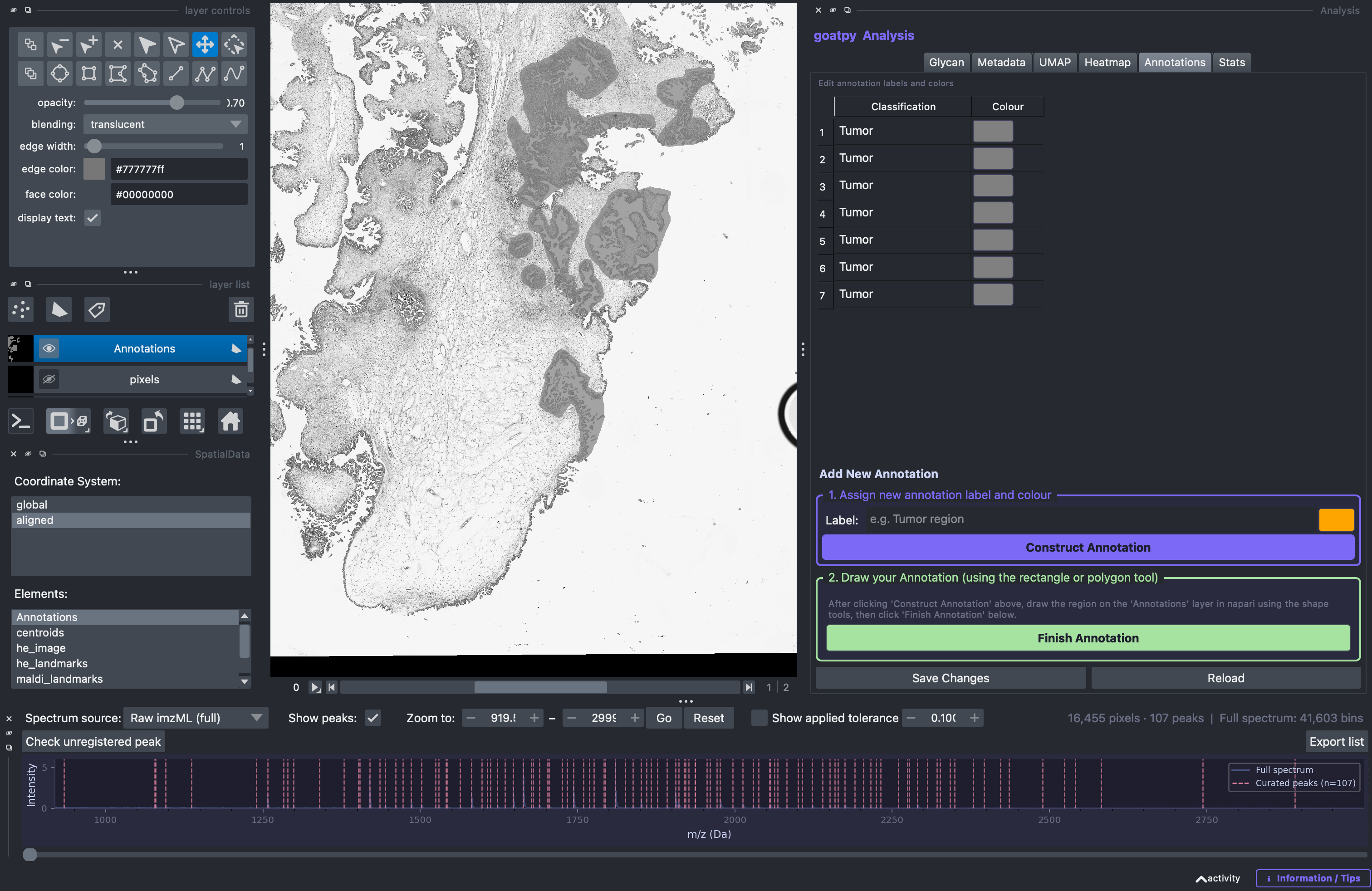Activate the pan/zoom move tool
The width and height of the screenshot is (1372, 891).
click(205, 44)
